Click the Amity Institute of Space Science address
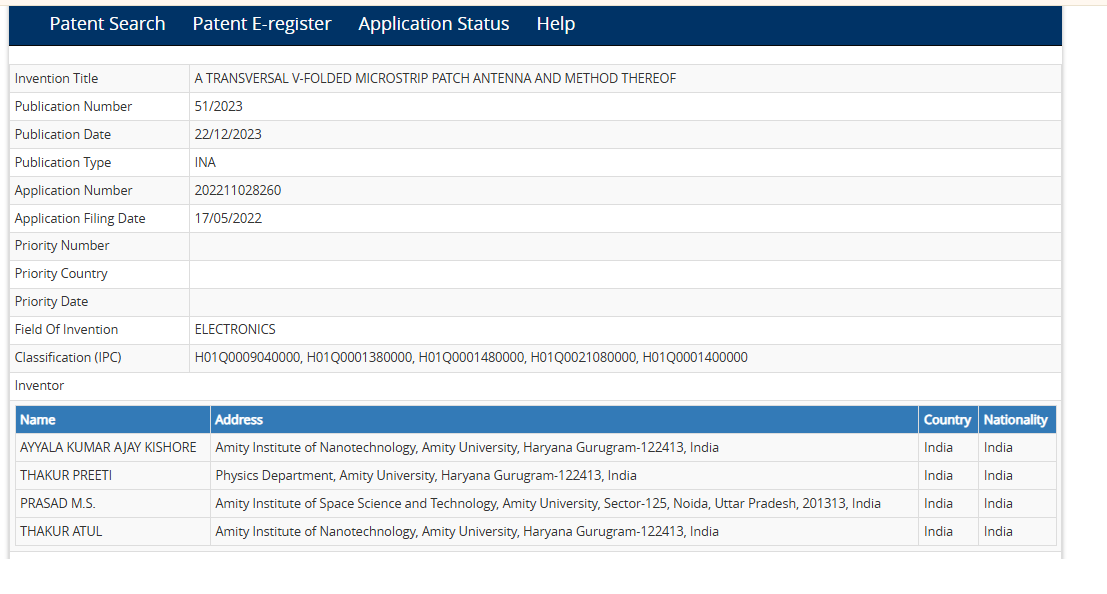Viewport: 1107px width, 594px height. click(x=548, y=504)
